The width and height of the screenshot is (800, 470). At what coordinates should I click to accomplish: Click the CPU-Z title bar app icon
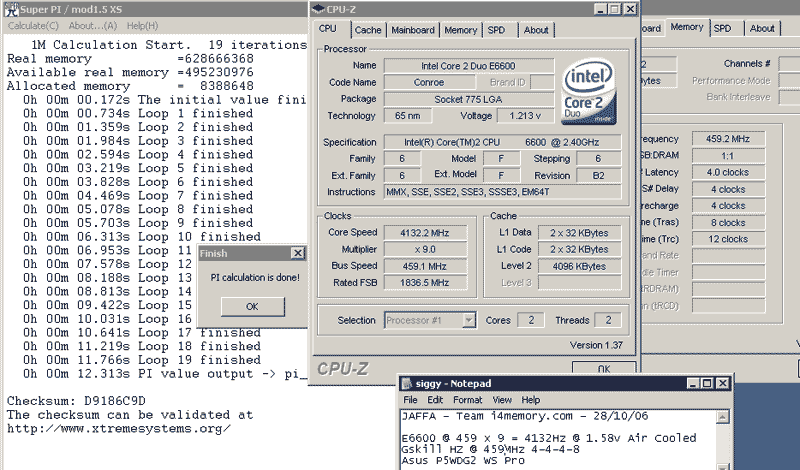(x=320, y=10)
